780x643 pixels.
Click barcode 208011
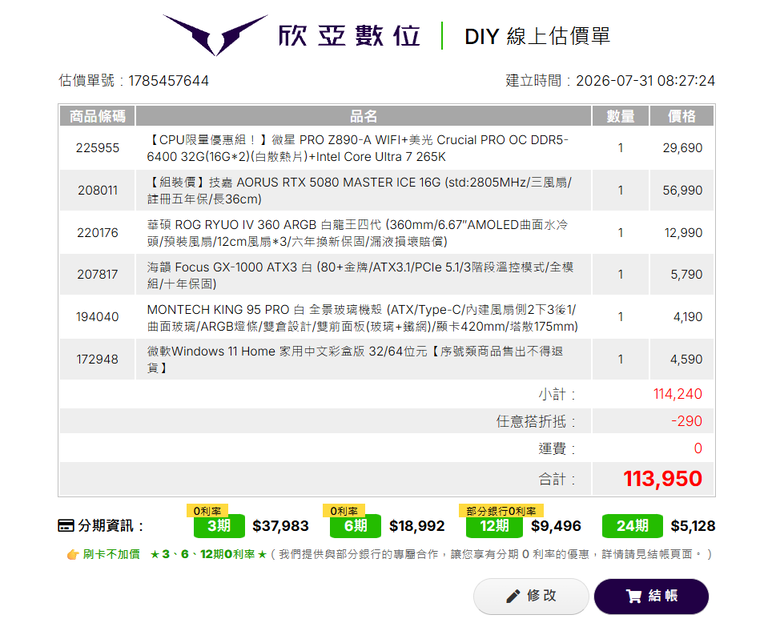[98, 190]
